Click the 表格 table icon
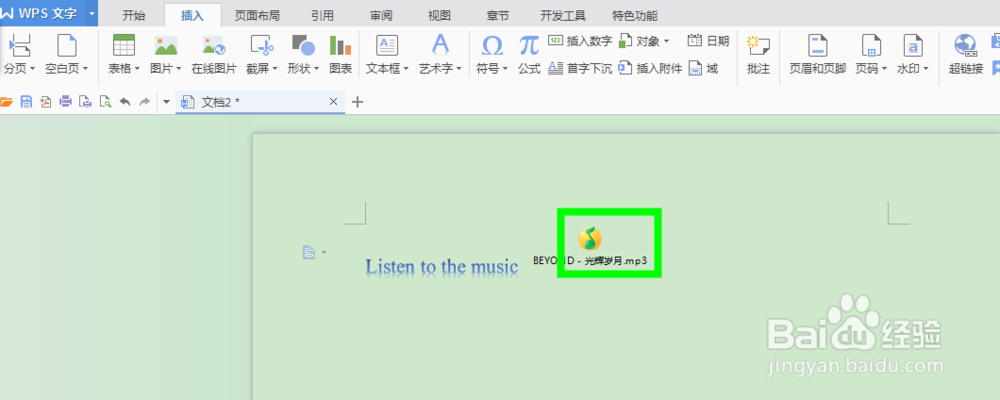 click(124, 46)
